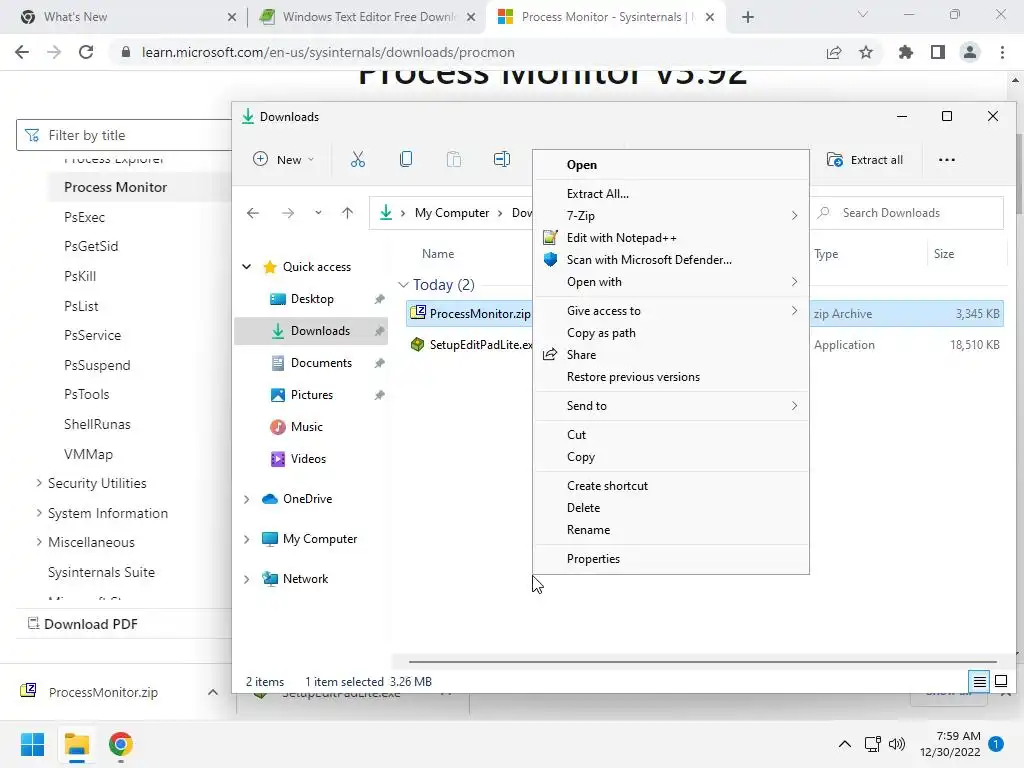Open the Sysinternals Suite link
Image resolution: width=1024 pixels, height=768 pixels.
click(x=101, y=572)
